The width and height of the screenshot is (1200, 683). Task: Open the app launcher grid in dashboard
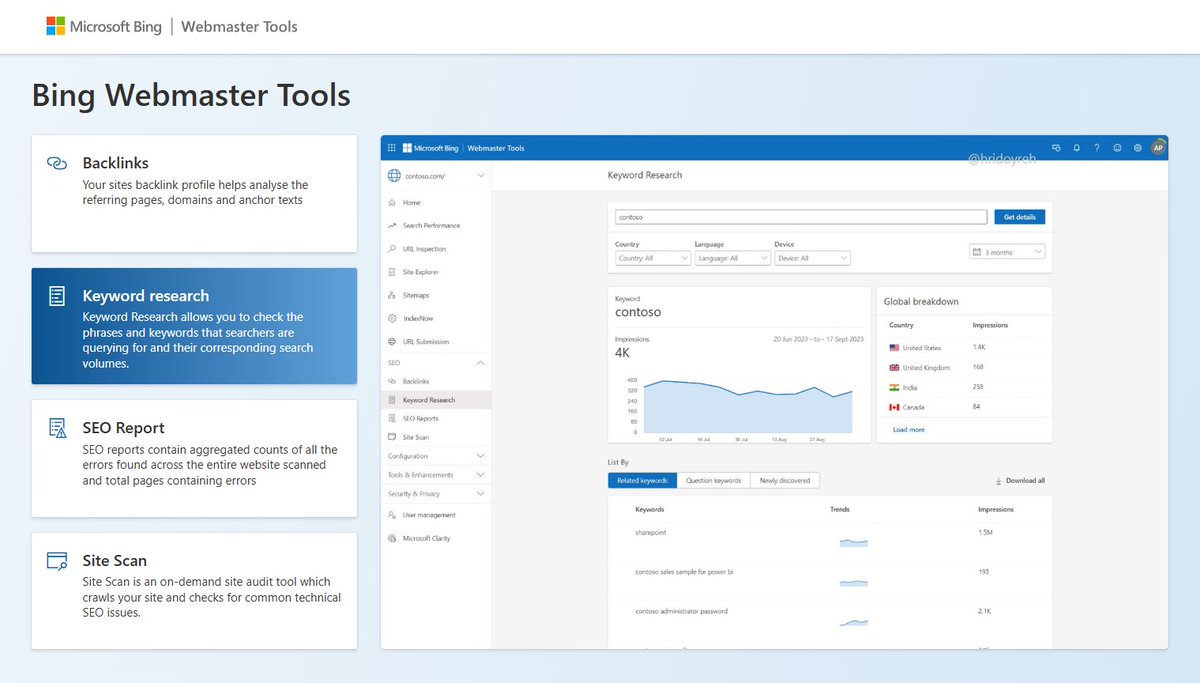[392, 148]
